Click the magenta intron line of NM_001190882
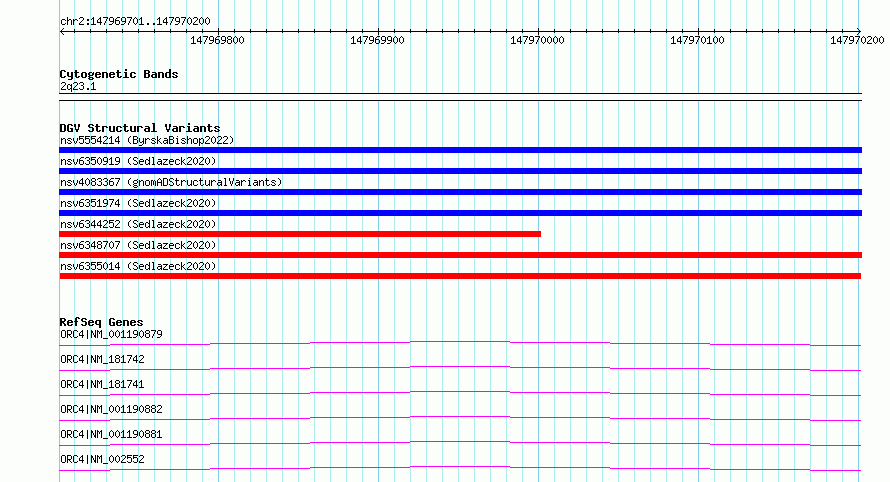This screenshot has height=482, width=890. (x=460, y=417)
